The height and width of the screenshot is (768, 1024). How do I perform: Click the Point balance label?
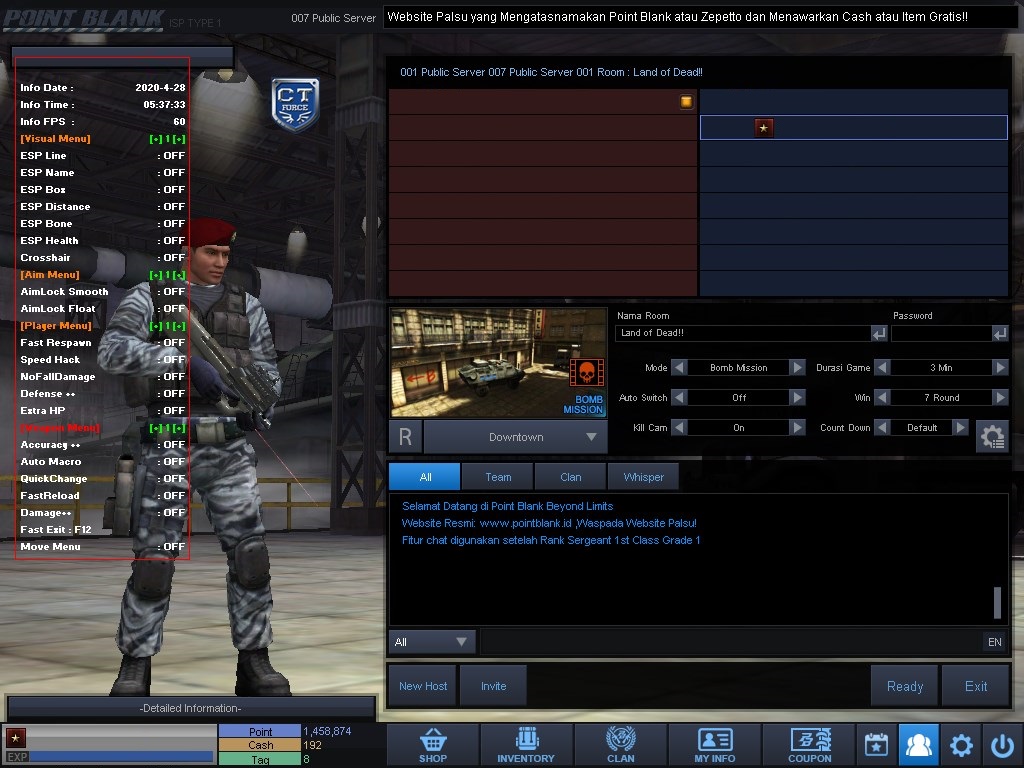(260, 731)
